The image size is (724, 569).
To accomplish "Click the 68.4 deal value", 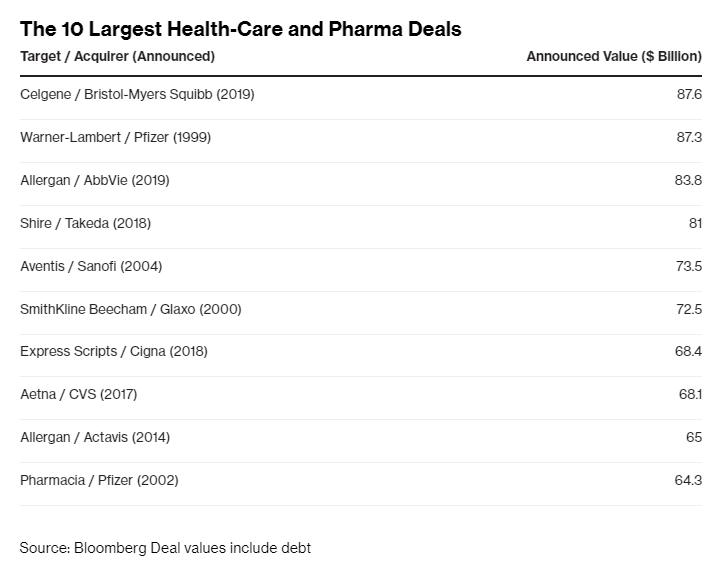I will tap(689, 352).
